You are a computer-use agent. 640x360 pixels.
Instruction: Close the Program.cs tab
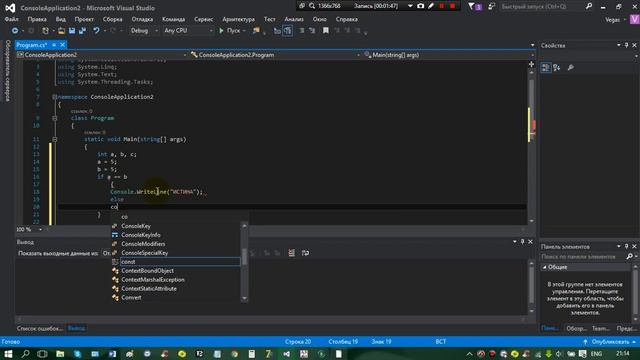click(62, 45)
